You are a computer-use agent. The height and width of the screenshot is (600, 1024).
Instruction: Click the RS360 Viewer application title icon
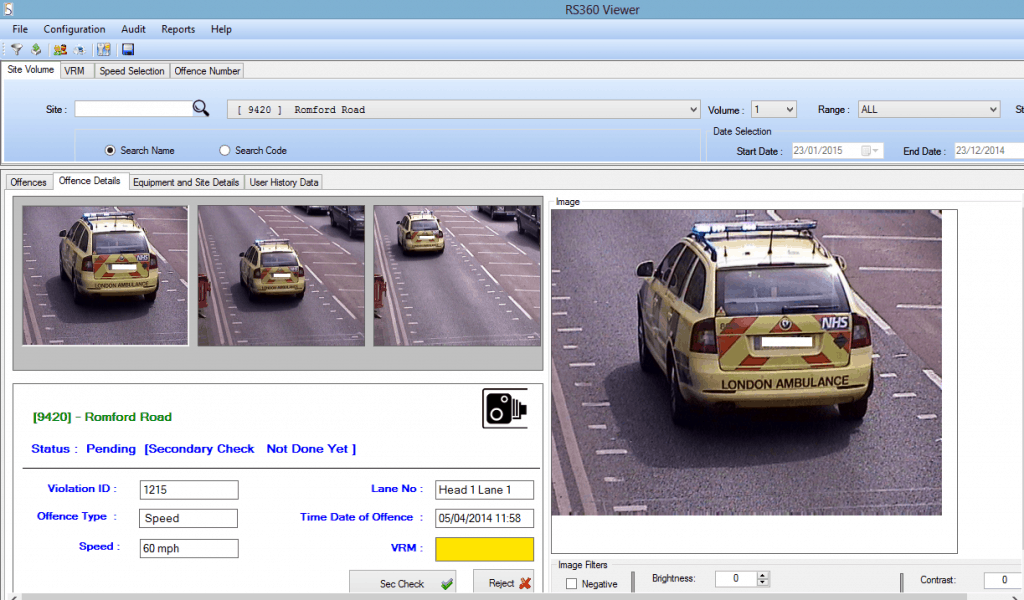coord(8,9)
